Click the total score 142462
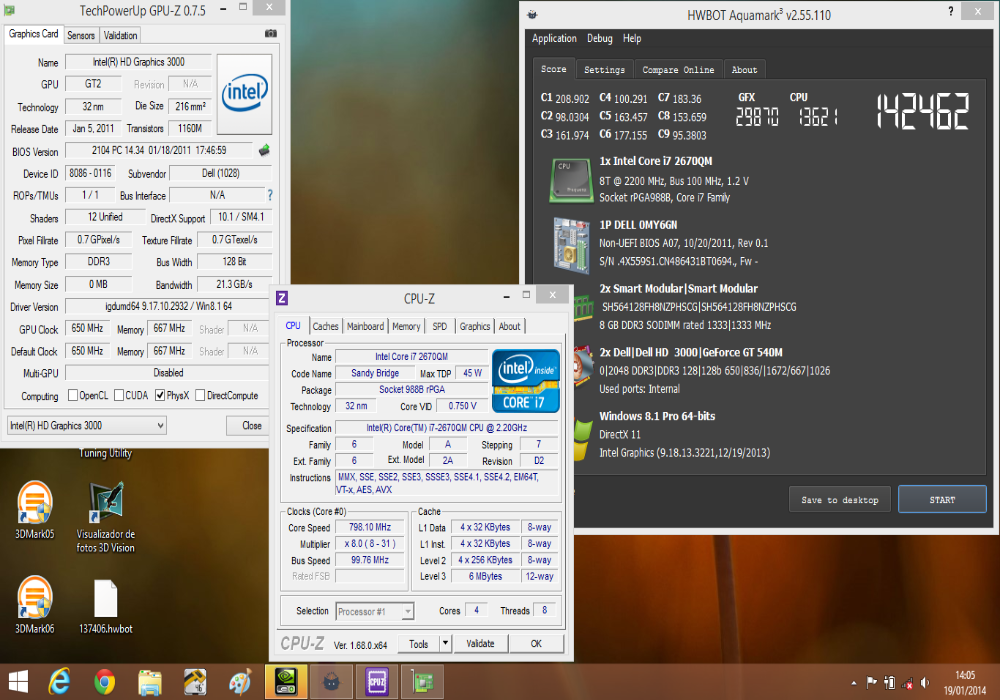Image resolution: width=1000 pixels, height=700 pixels. (923, 112)
